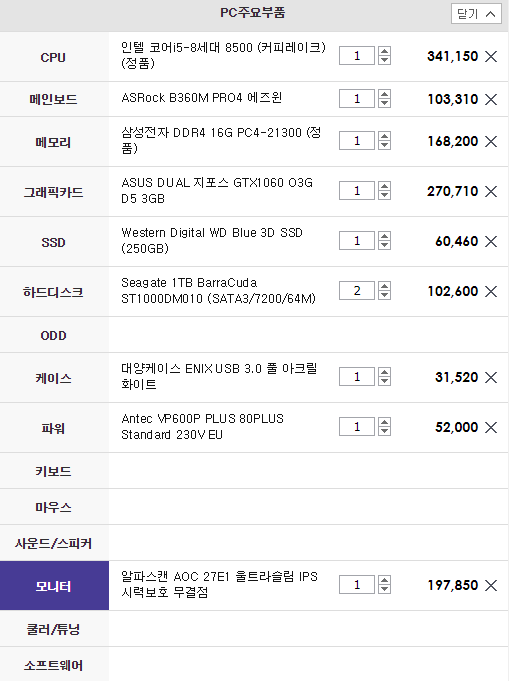The width and height of the screenshot is (509, 681).
Task: Delete the ASRock B360M mainboard entry
Action: coord(491,99)
